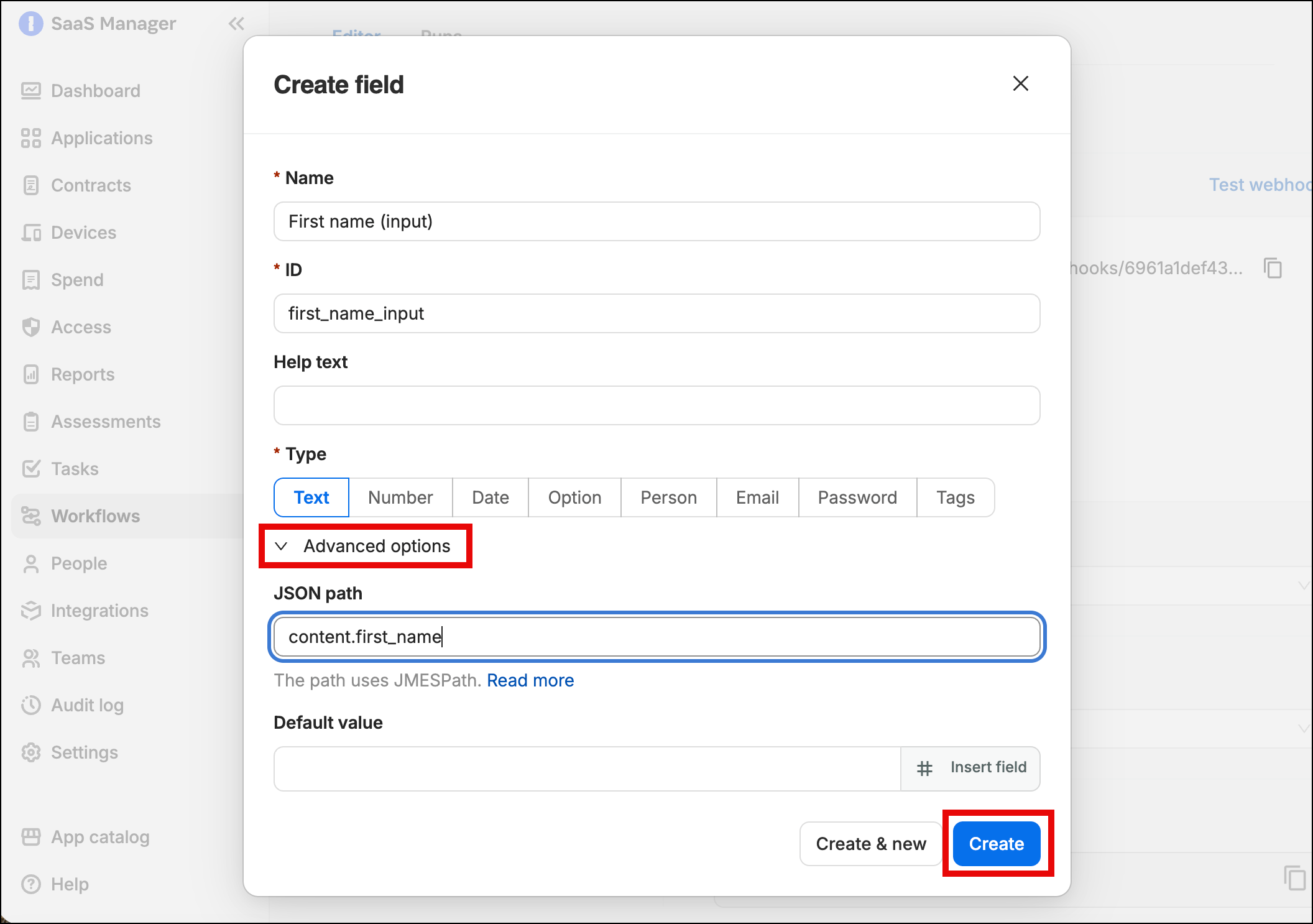Copy the webhook URL icon

[x=1273, y=268]
